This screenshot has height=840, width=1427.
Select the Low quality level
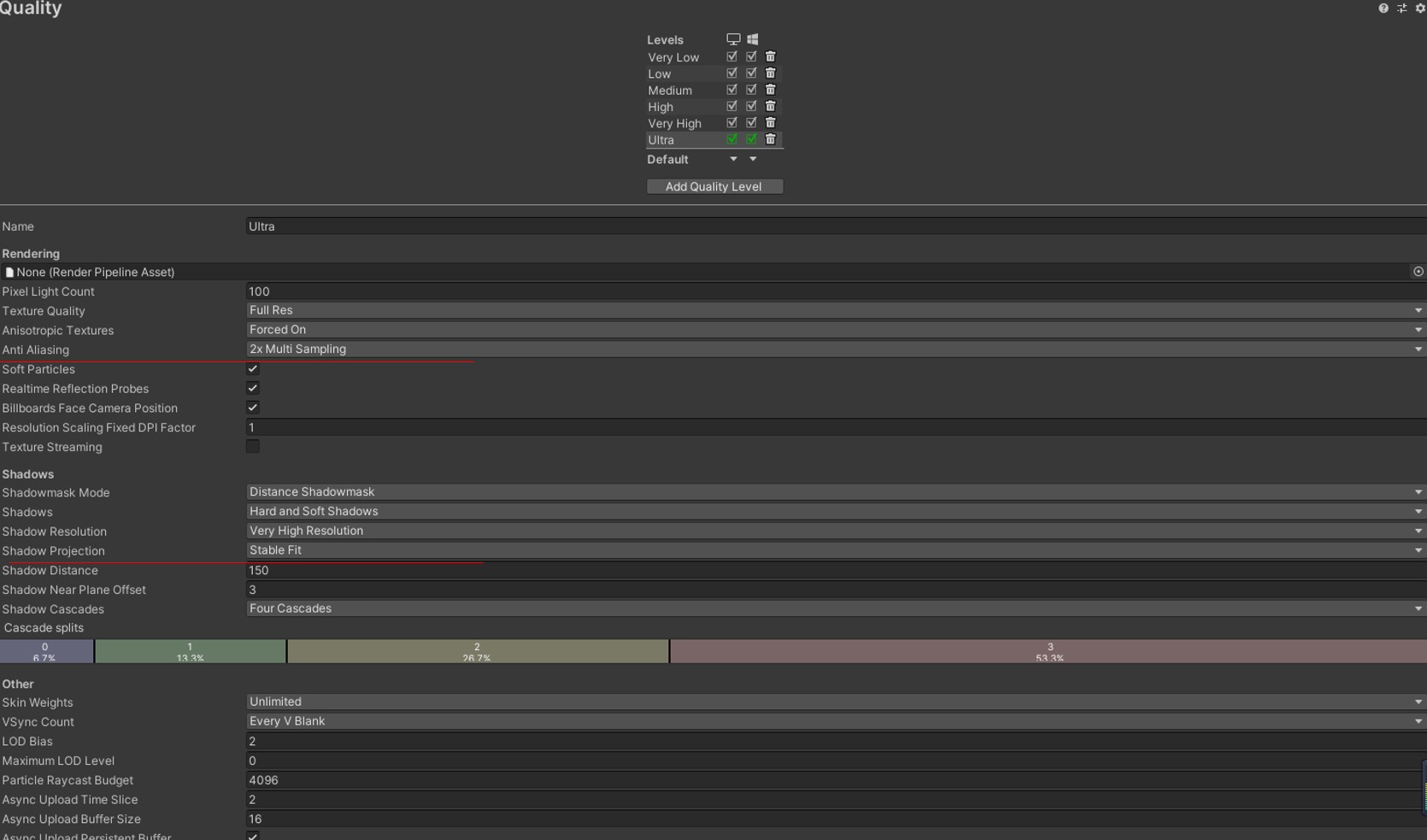tap(659, 73)
